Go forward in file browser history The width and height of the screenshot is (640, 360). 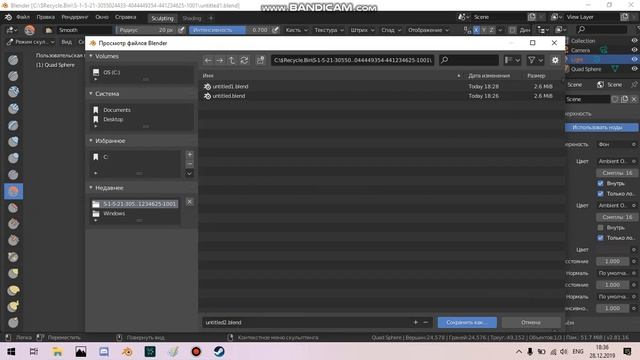(x=220, y=60)
